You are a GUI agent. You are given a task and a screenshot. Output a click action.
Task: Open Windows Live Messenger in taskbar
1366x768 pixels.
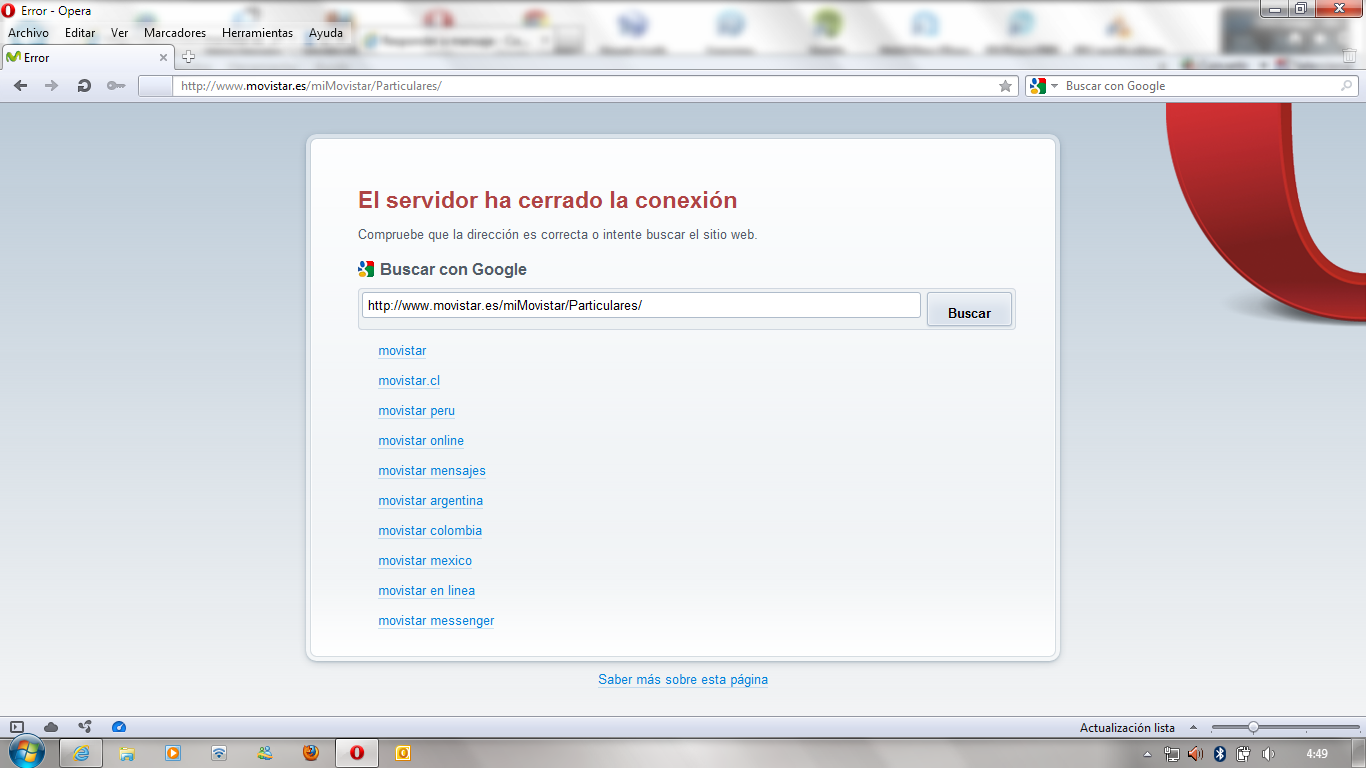point(265,753)
